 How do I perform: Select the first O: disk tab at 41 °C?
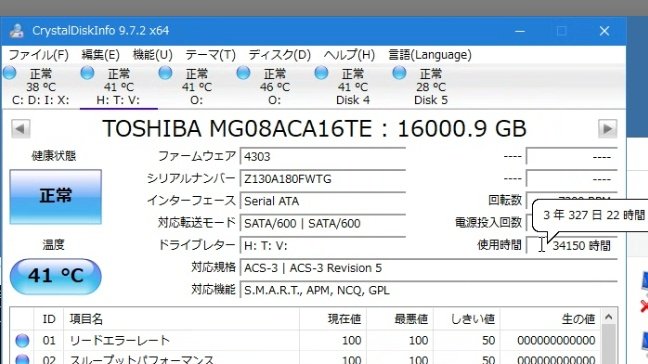point(196,87)
